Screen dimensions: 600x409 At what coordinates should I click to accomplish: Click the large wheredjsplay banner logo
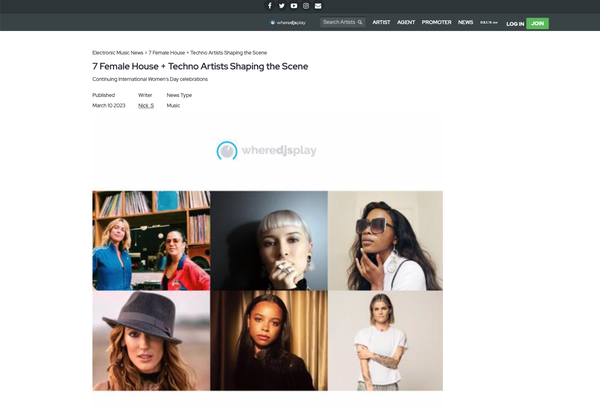(267, 151)
